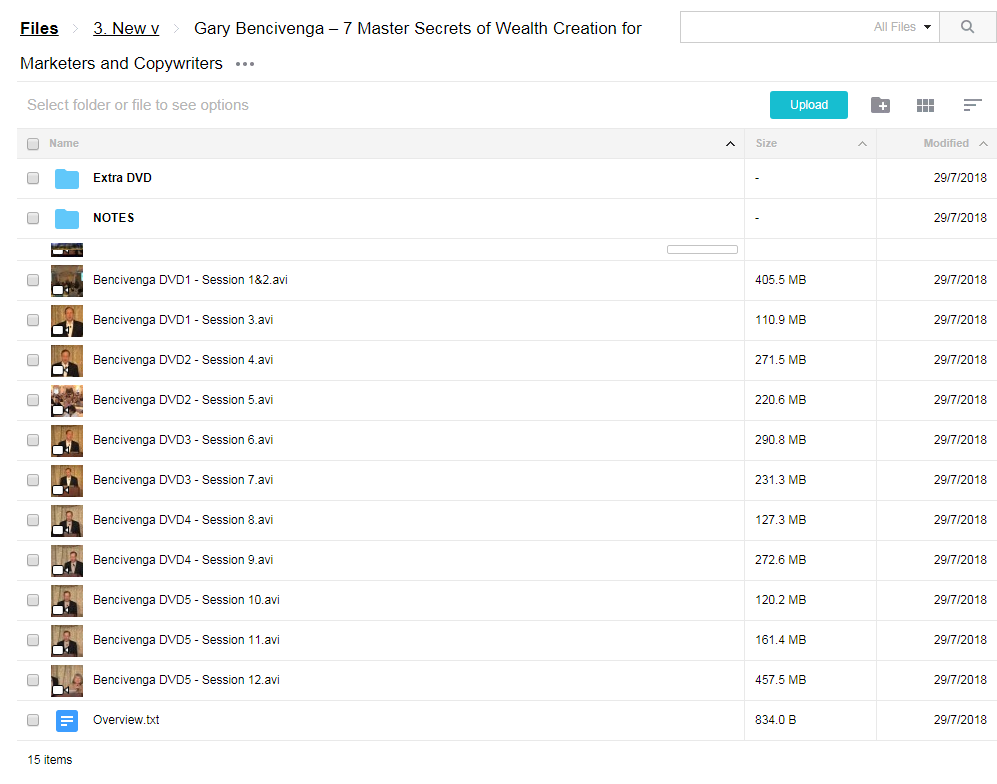Open Session 5 video thumbnail
The height and width of the screenshot is (784, 997).
pos(67,400)
